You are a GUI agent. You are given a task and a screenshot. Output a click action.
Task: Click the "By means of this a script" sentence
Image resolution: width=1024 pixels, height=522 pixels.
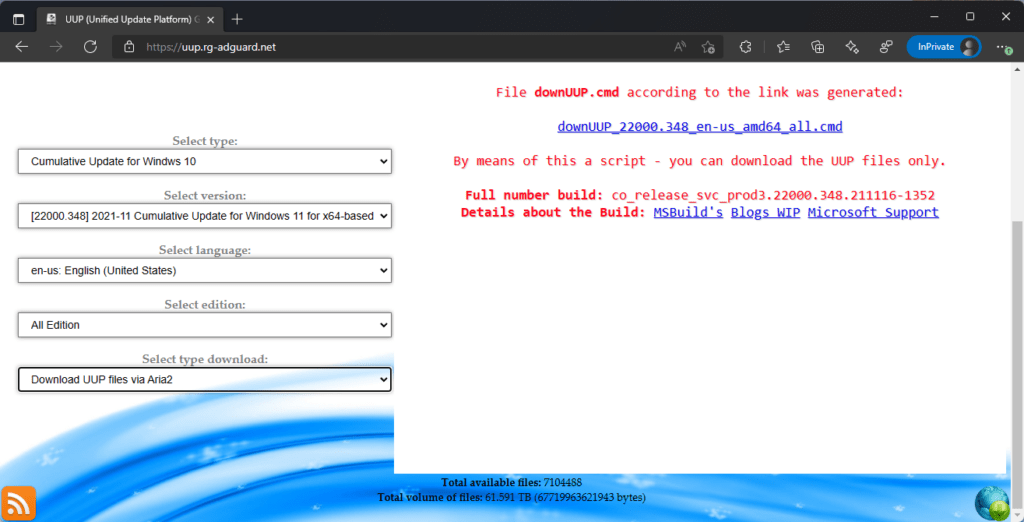699,161
